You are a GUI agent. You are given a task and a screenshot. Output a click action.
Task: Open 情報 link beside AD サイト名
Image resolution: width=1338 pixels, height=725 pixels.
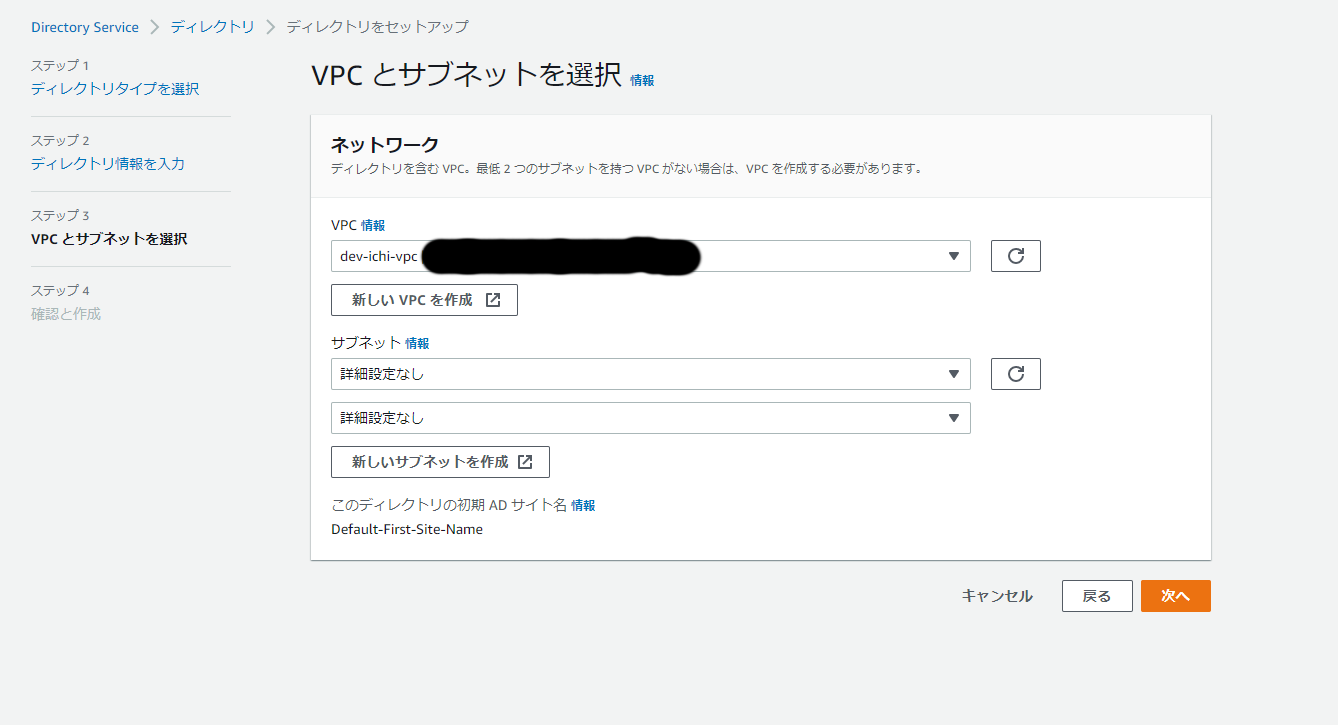click(x=583, y=506)
